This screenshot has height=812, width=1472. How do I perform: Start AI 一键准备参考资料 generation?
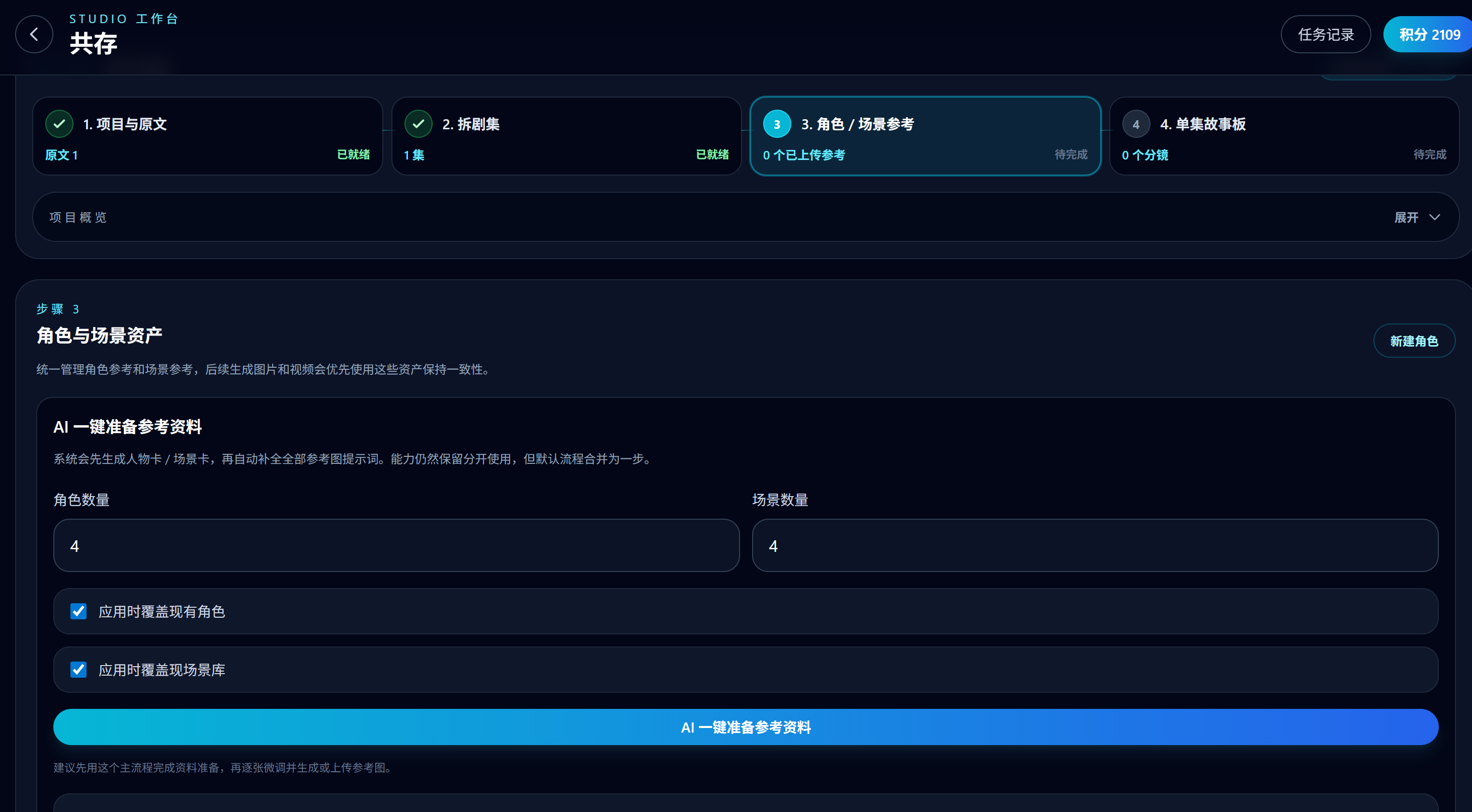pos(746,727)
